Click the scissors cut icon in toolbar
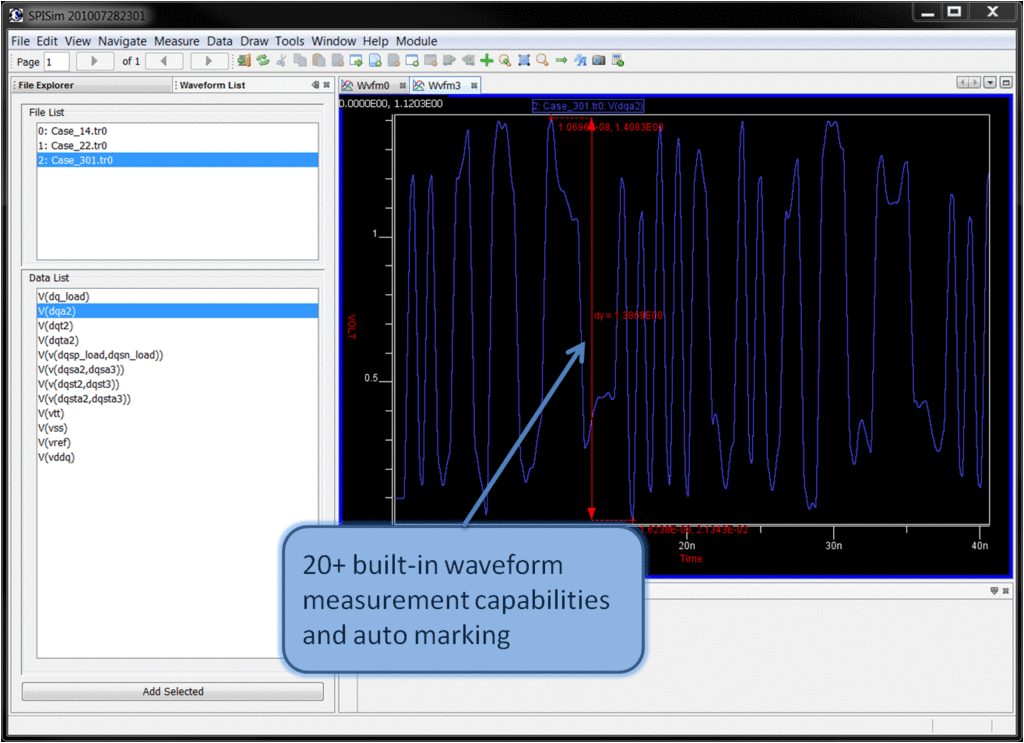This screenshot has width=1024, height=743. tap(281, 61)
